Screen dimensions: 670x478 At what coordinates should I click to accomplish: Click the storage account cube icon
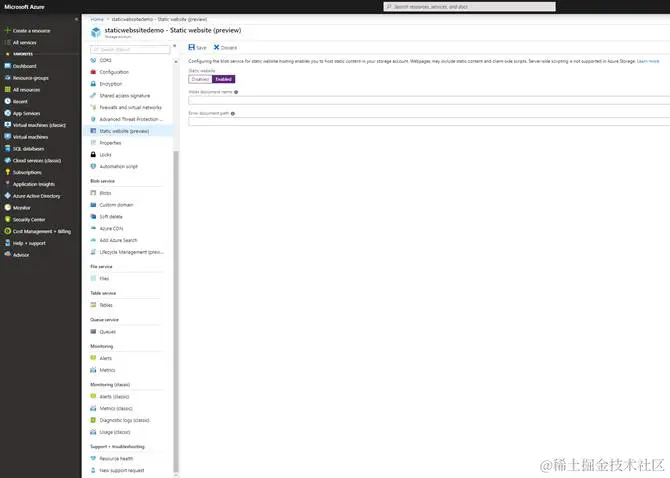tap(96, 32)
